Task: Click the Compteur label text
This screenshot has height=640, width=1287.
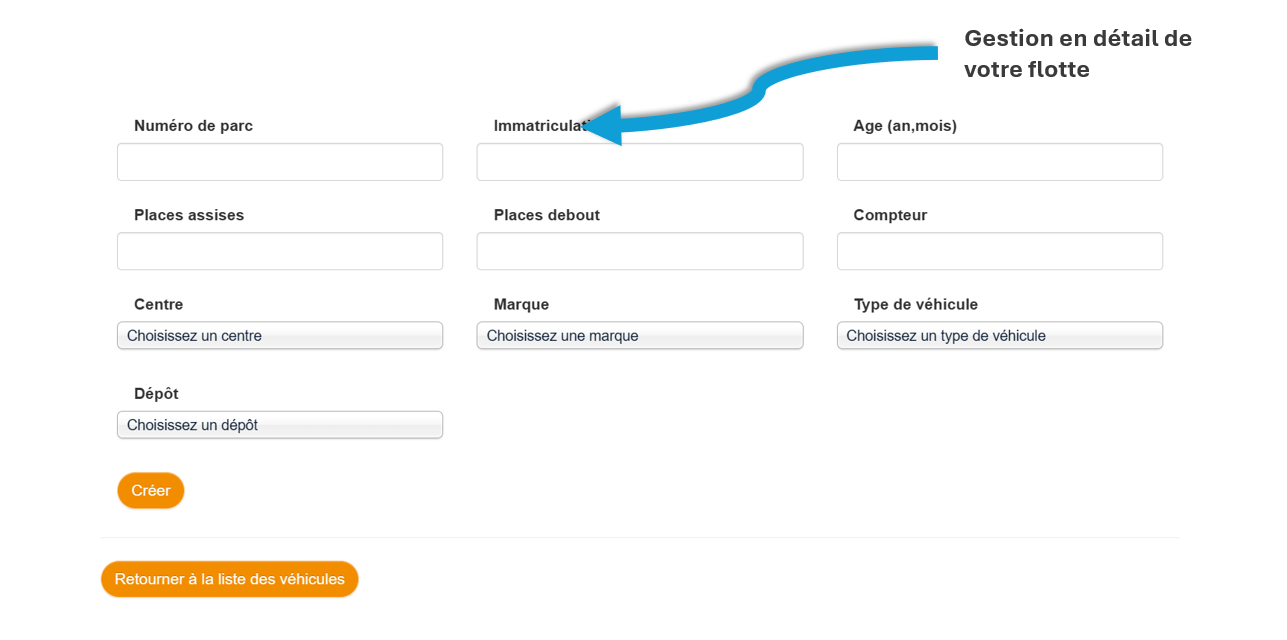Action: click(x=890, y=215)
